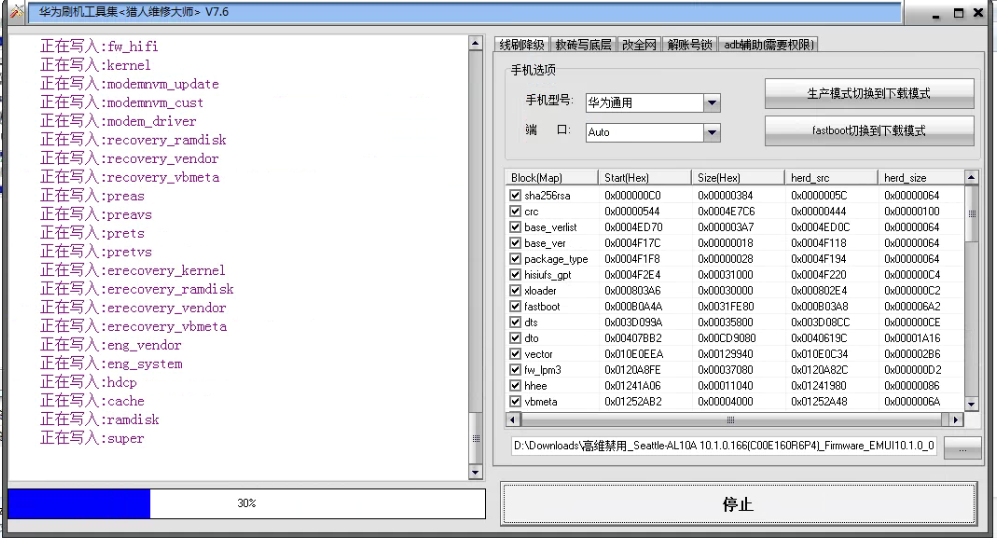
Task: Uncheck the xloader checkbox
Action: point(515,291)
